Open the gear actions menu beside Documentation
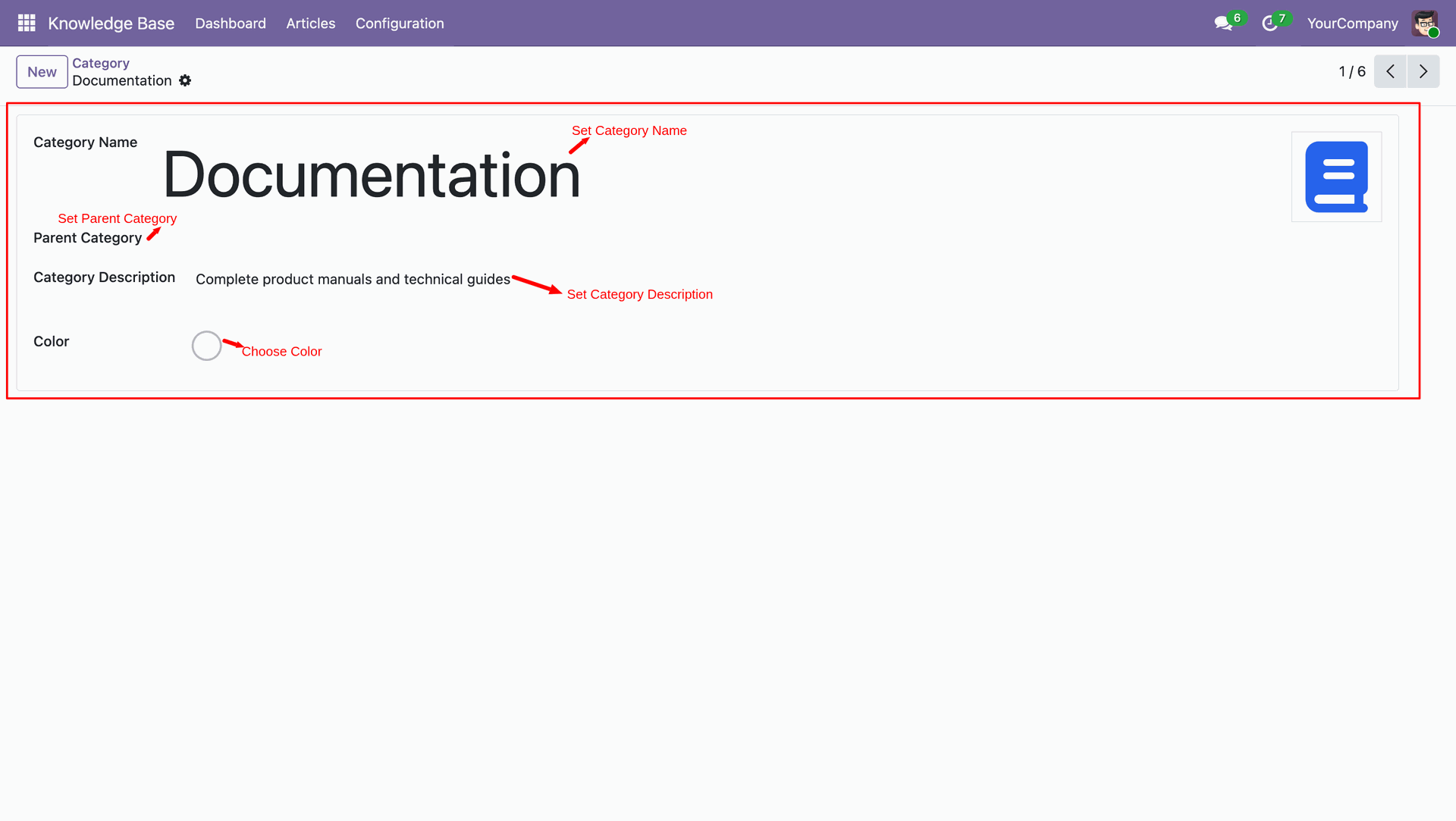Screen dimensions: 1456x821 (x=185, y=81)
